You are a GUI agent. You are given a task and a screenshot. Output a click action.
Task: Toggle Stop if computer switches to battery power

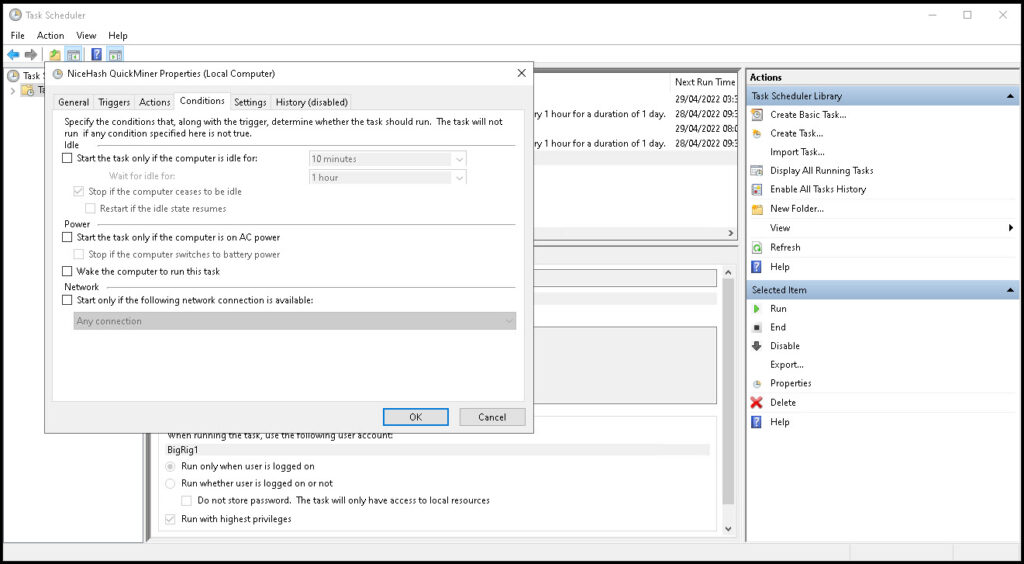(x=79, y=255)
